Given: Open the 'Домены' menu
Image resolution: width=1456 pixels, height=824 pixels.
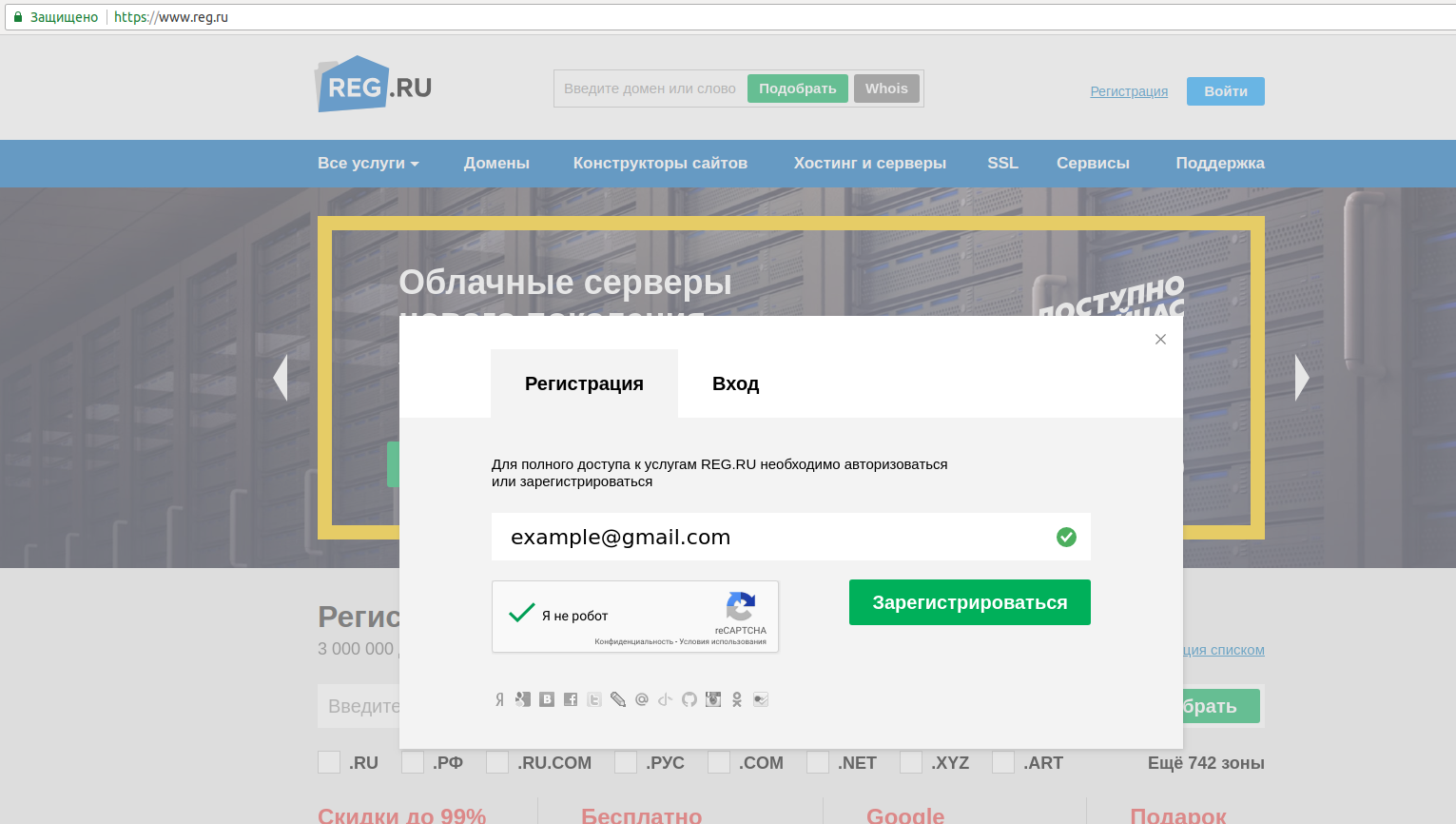Looking at the screenshot, I should [x=496, y=163].
